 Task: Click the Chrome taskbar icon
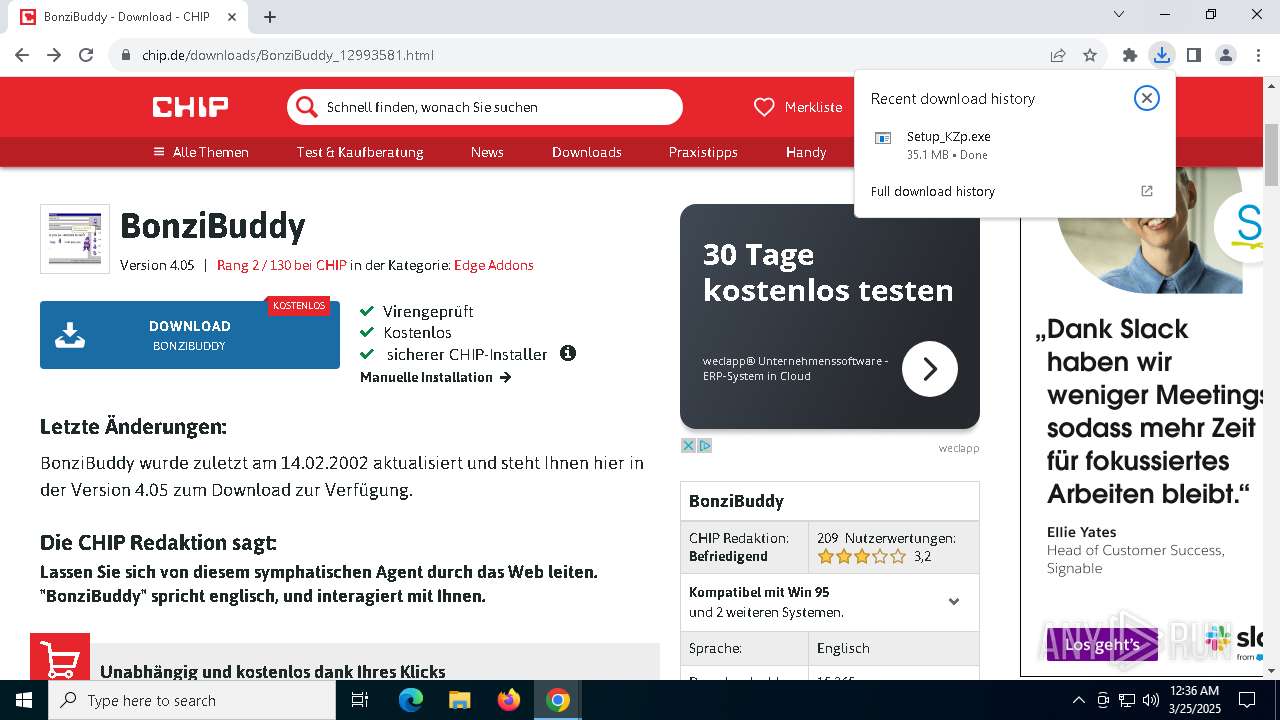pos(558,700)
